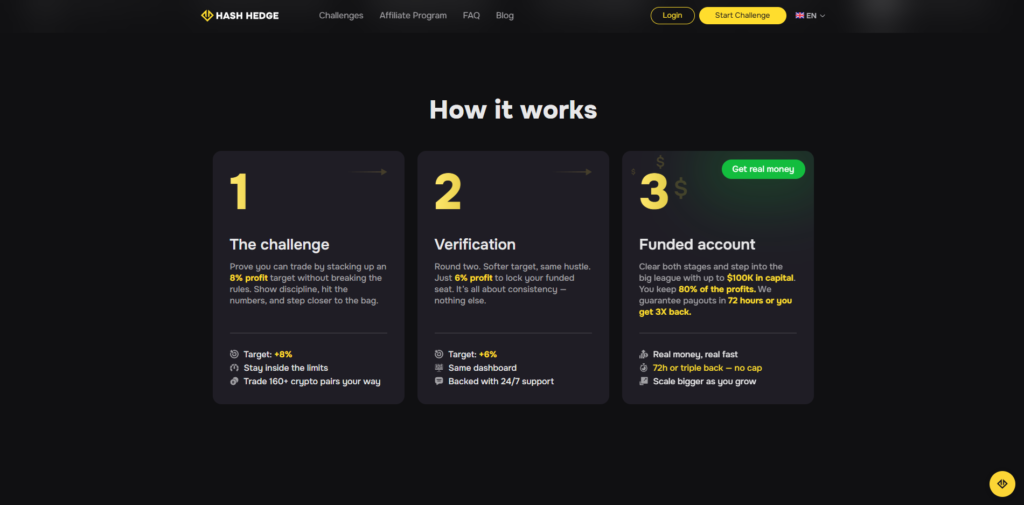The image size is (1024, 505).
Task: Click the monitor icon beside Same dashboard
Action: [439, 368]
